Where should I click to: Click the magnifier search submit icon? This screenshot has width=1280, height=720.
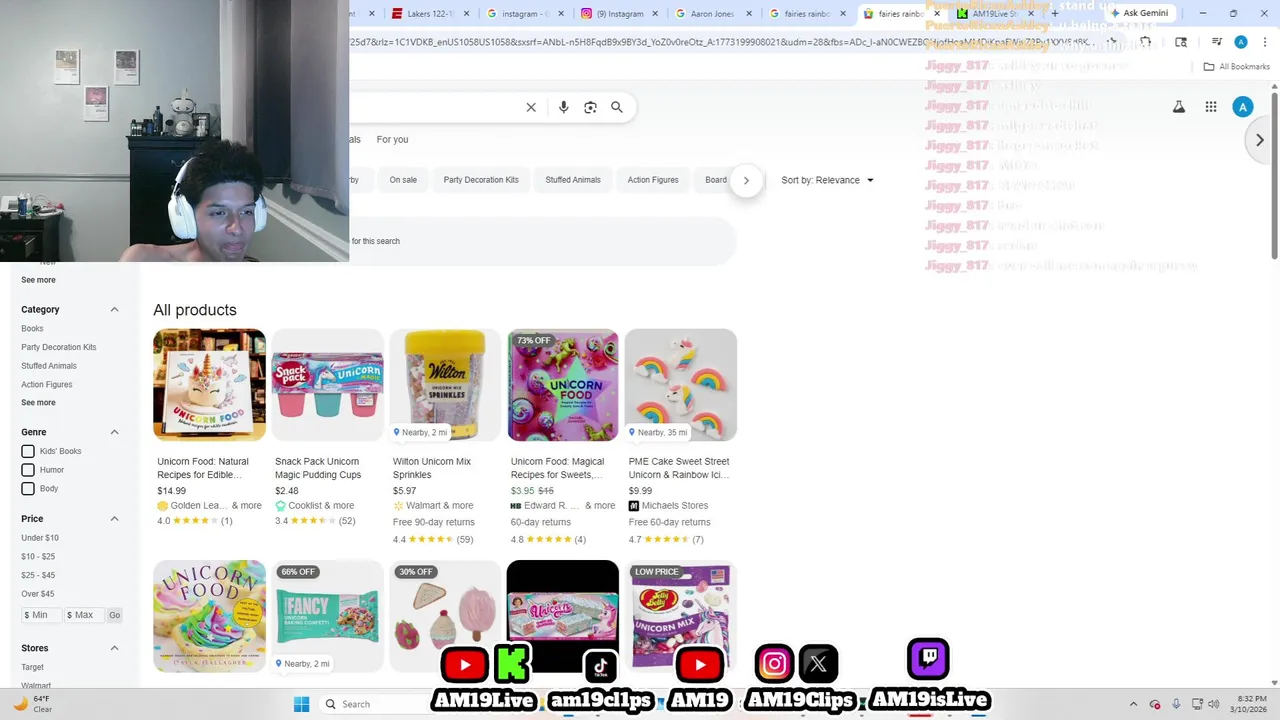(617, 107)
